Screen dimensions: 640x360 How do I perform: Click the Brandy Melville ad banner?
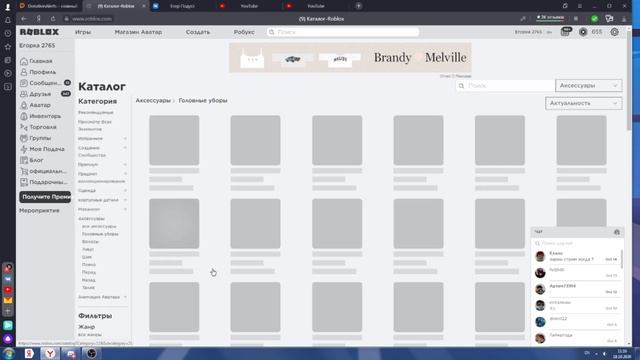tap(350, 58)
